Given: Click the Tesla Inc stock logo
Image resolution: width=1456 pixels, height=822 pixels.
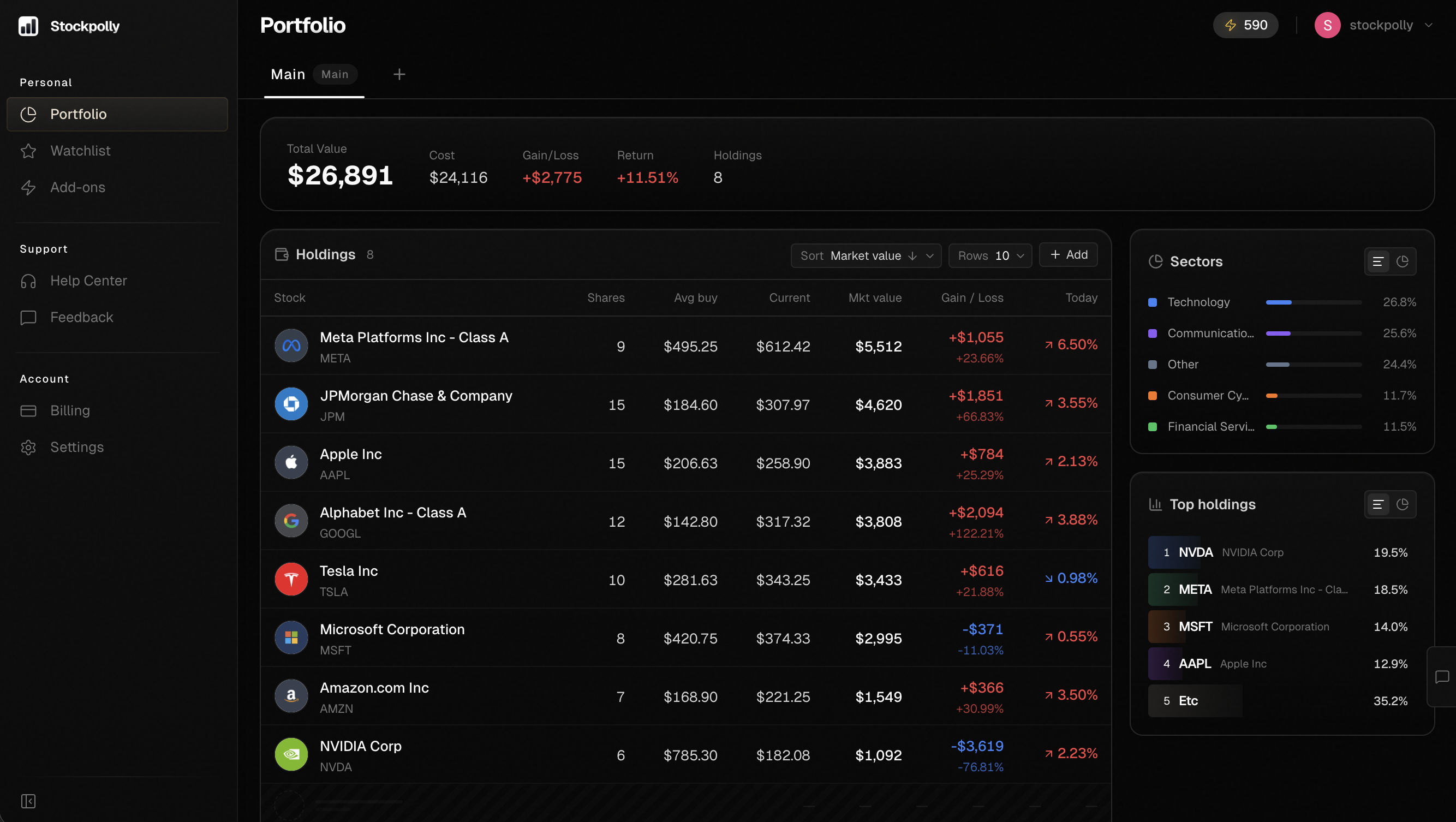Looking at the screenshot, I should (291, 580).
